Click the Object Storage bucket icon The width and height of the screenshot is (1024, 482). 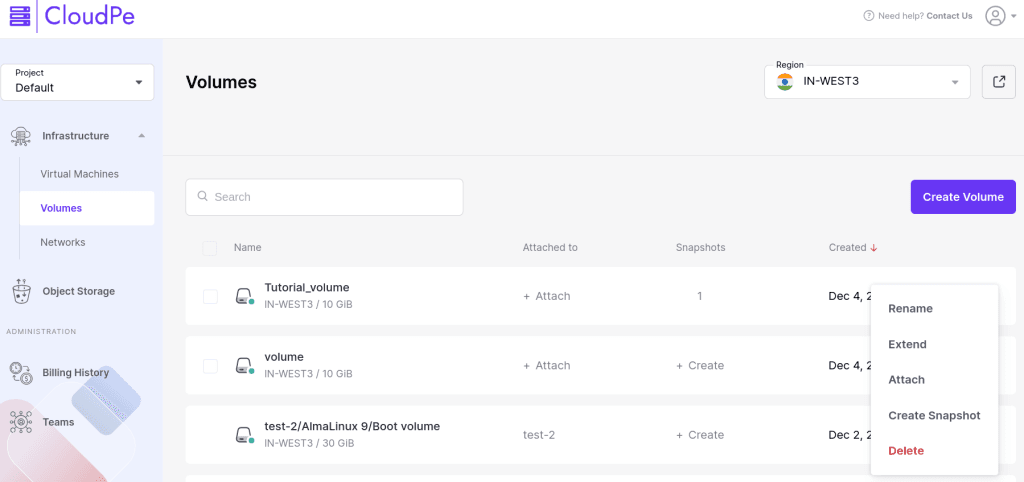point(22,291)
